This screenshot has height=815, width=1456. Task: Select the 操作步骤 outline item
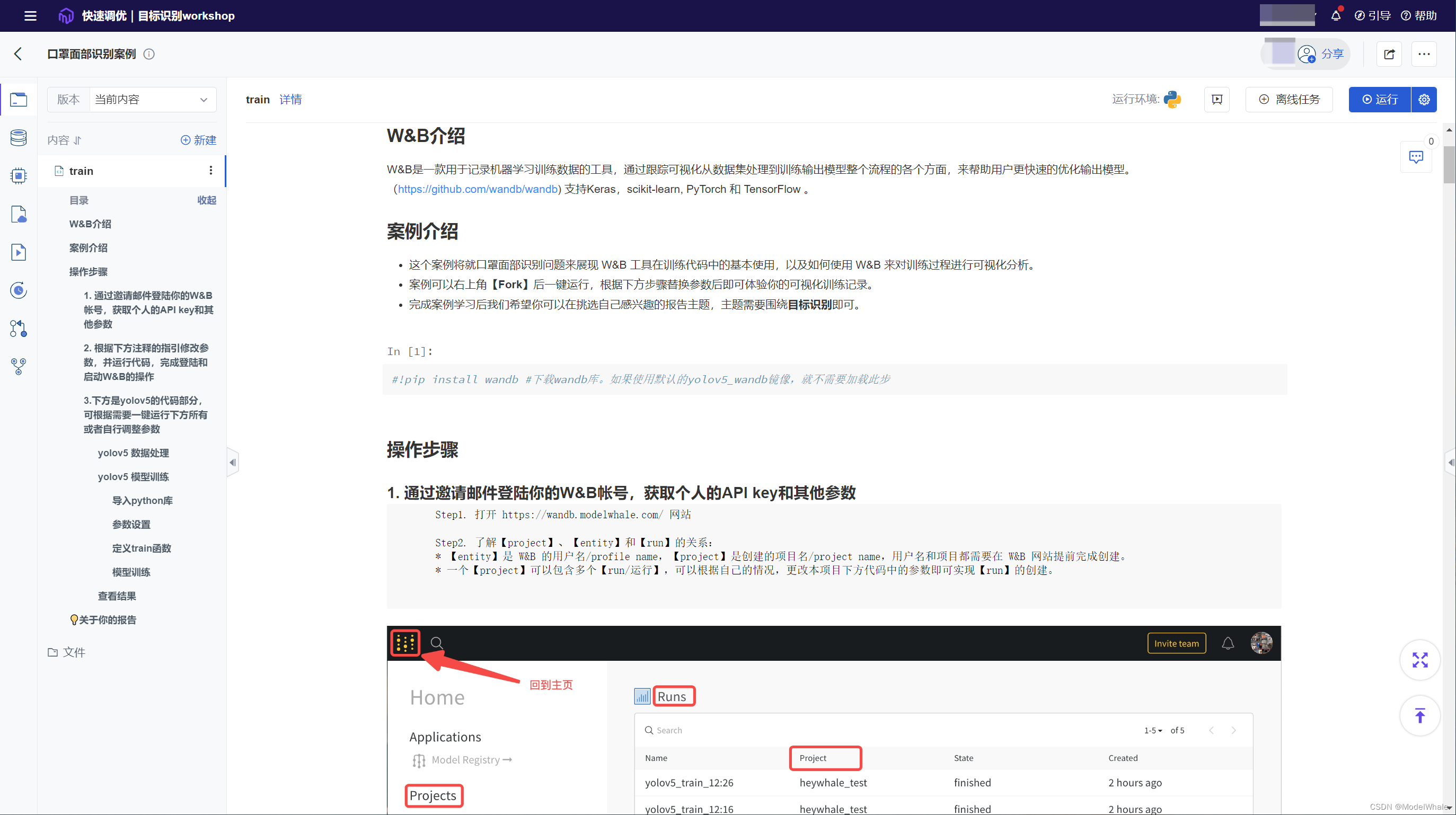(x=88, y=272)
